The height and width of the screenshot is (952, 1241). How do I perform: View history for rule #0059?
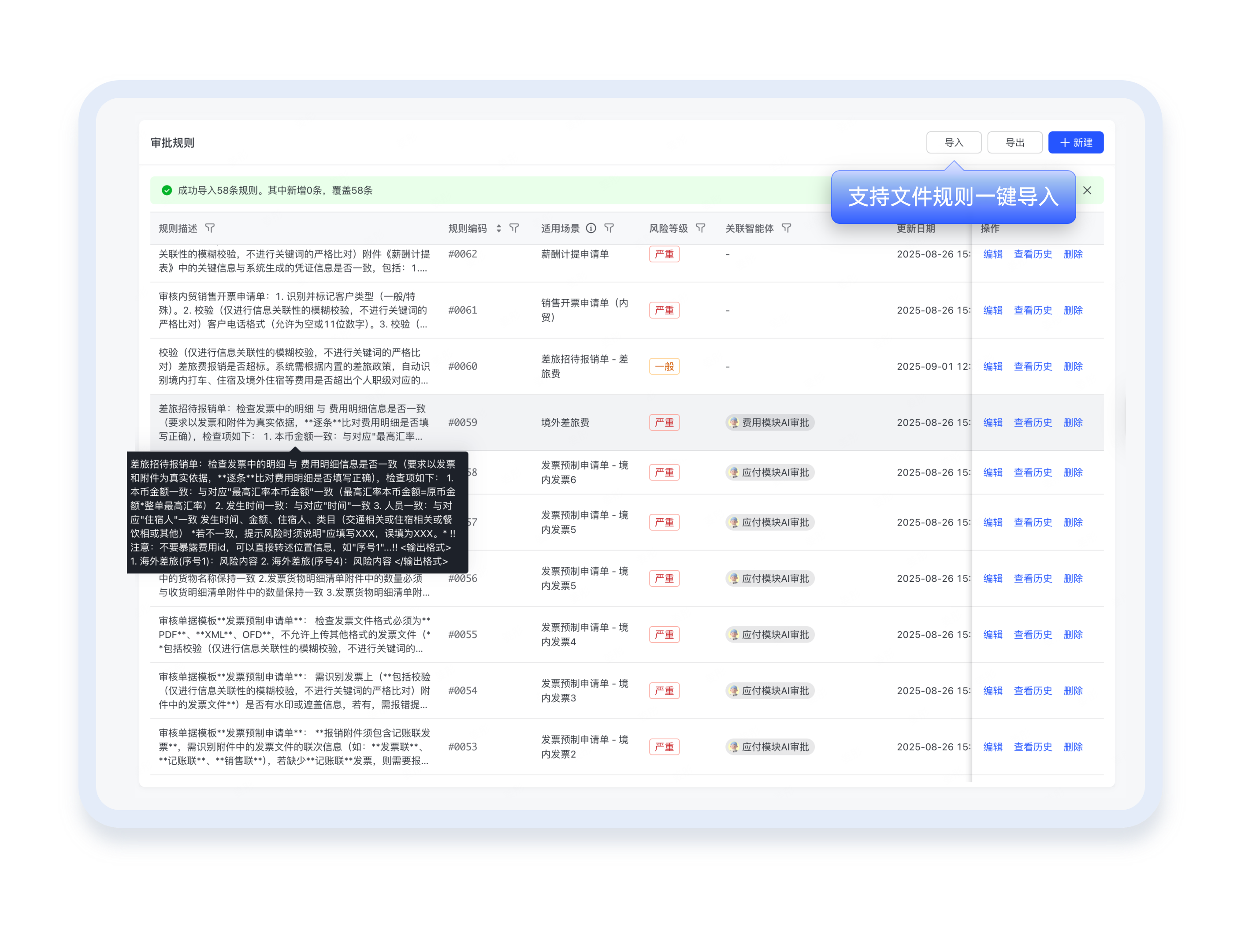click(1033, 422)
